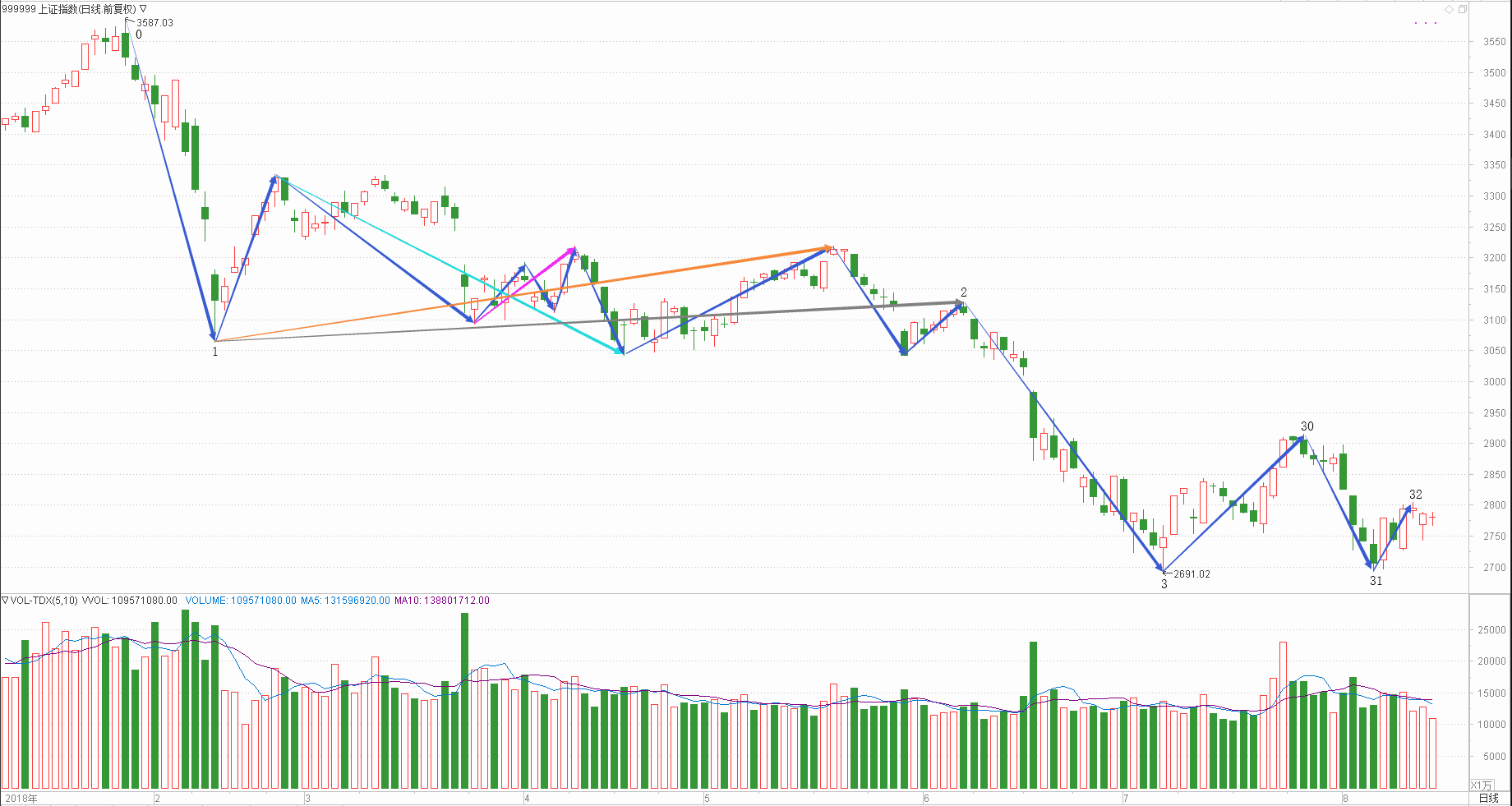This screenshot has height=806, width=1512.
Task: Click wave label 30 on the chart
Action: 1307,426
